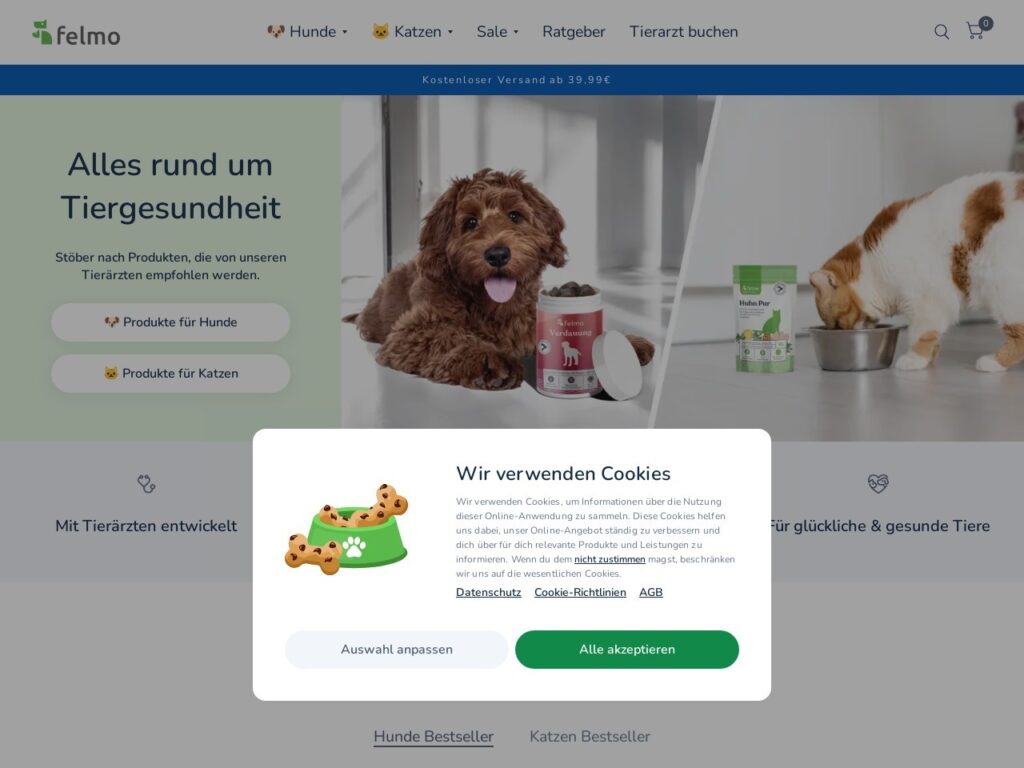This screenshot has height=768, width=1024.
Task: Open the Datenschutz link
Action: point(488,592)
